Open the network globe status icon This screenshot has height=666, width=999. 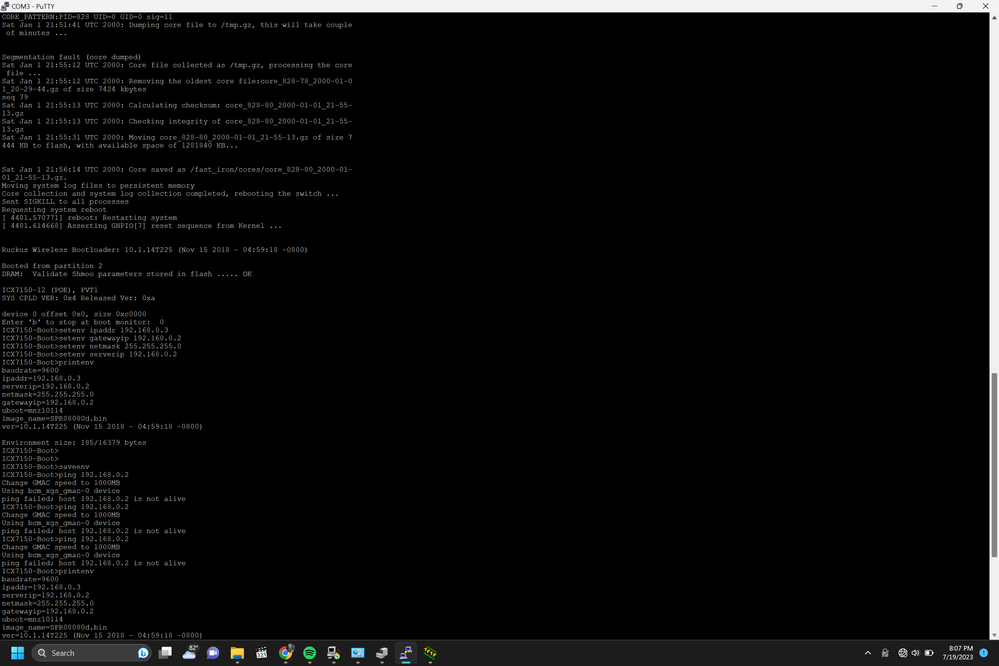[x=903, y=653]
